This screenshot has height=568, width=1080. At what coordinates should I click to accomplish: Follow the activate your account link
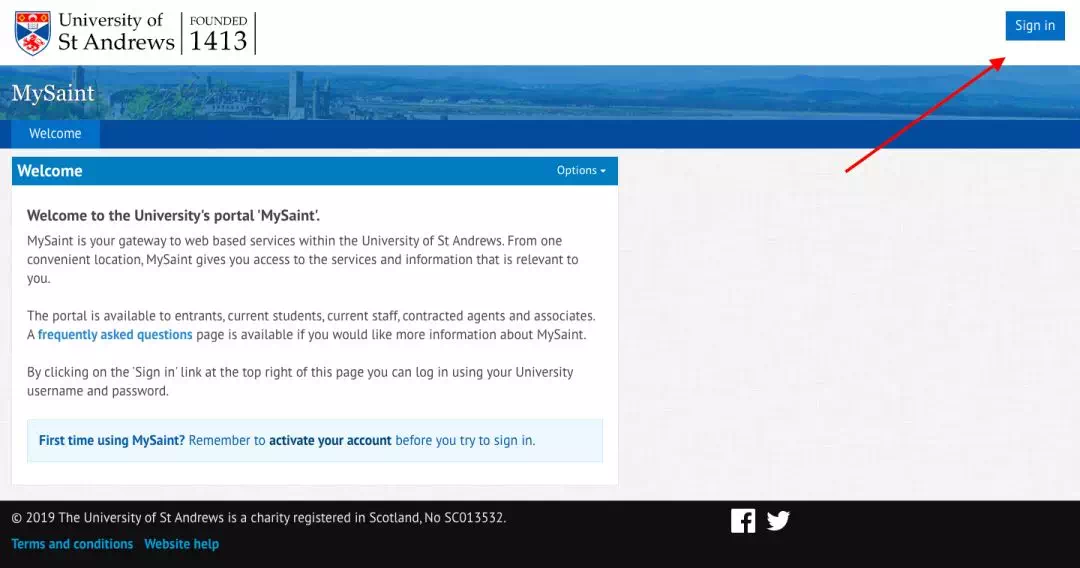pyautogui.click(x=330, y=441)
